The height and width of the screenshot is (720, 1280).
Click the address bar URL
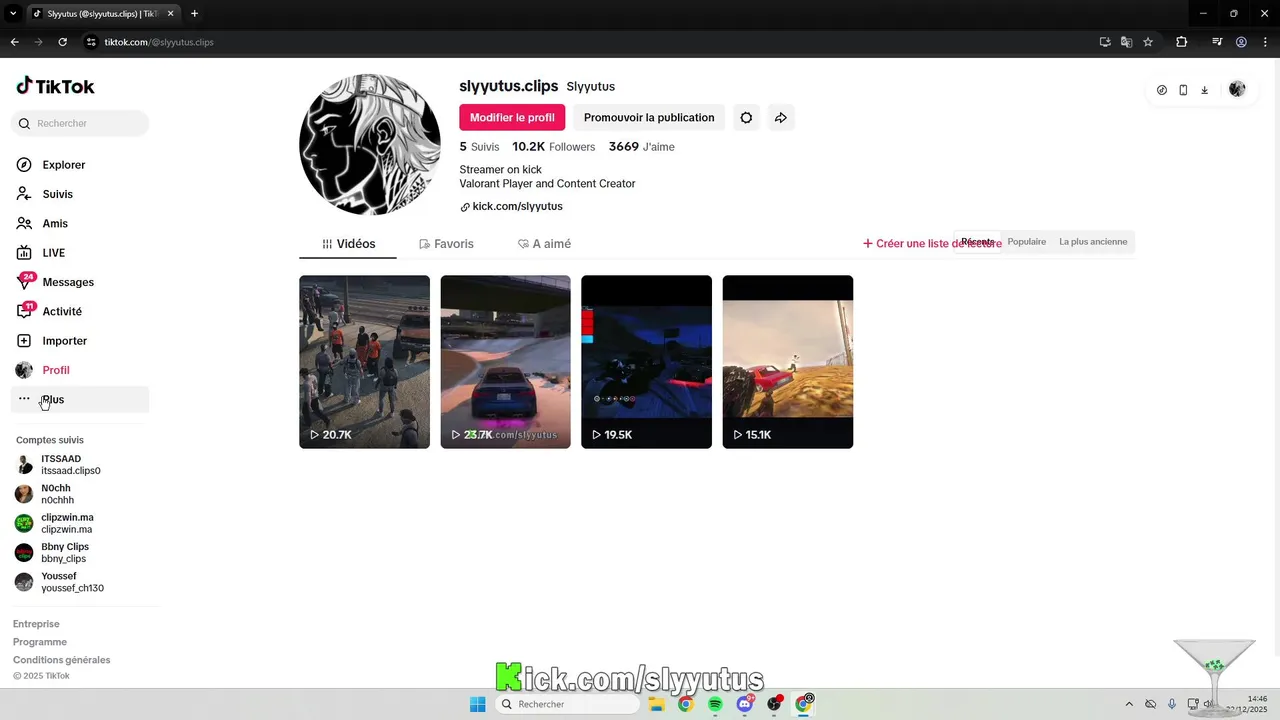click(x=159, y=42)
